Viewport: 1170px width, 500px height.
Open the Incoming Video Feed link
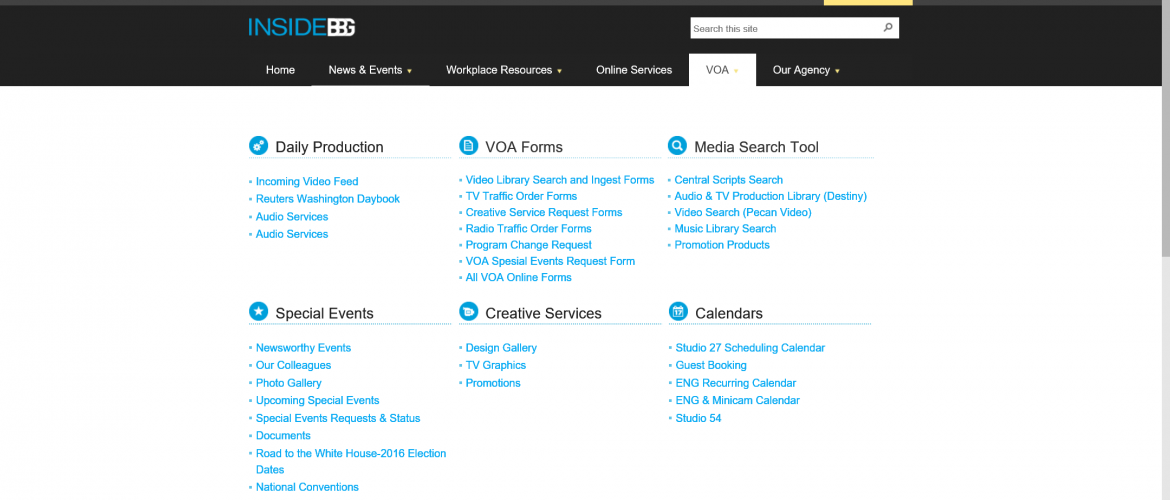307,181
